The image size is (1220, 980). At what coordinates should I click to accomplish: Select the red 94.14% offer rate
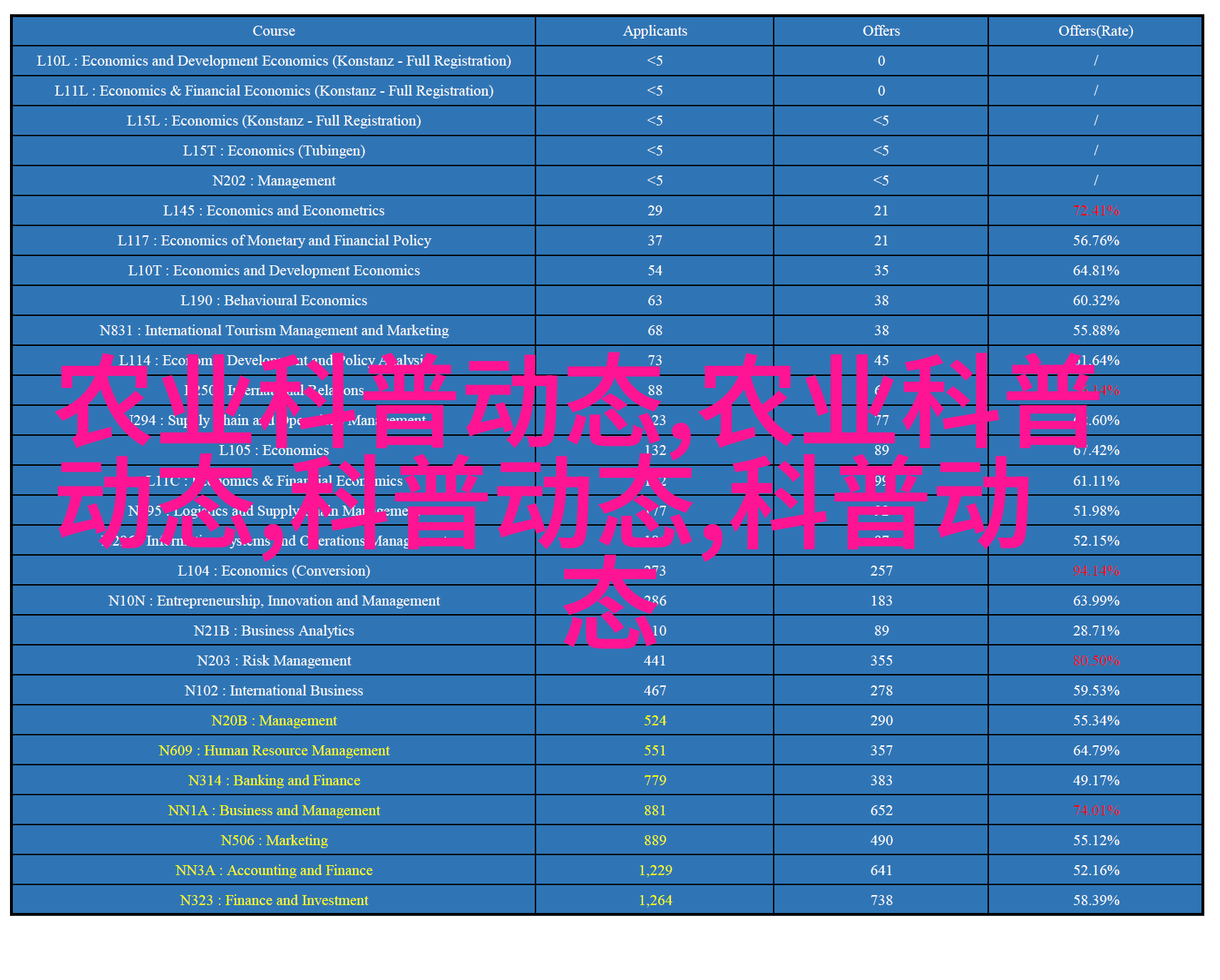(x=1095, y=571)
